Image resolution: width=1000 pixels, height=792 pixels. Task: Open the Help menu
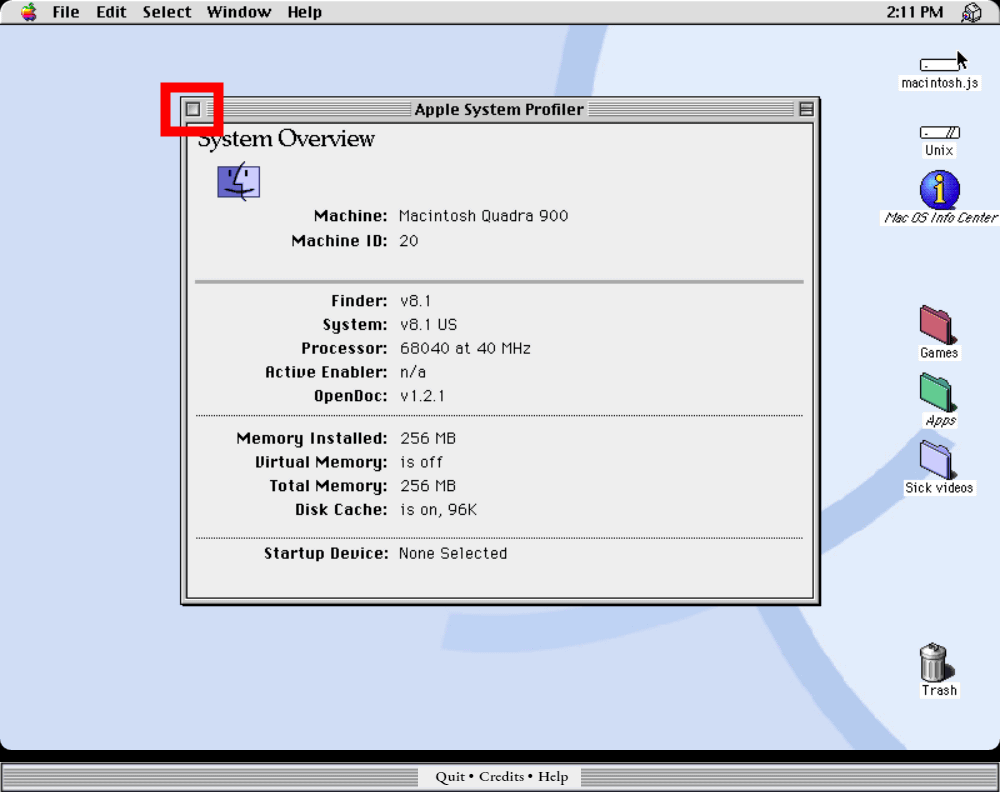pyautogui.click(x=304, y=12)
